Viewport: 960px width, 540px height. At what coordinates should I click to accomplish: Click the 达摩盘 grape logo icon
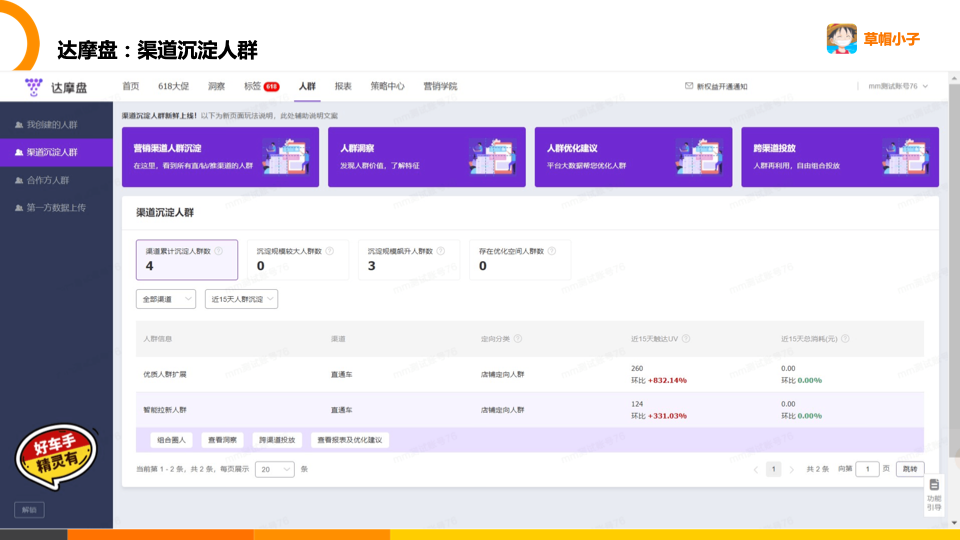pos(34,87)
